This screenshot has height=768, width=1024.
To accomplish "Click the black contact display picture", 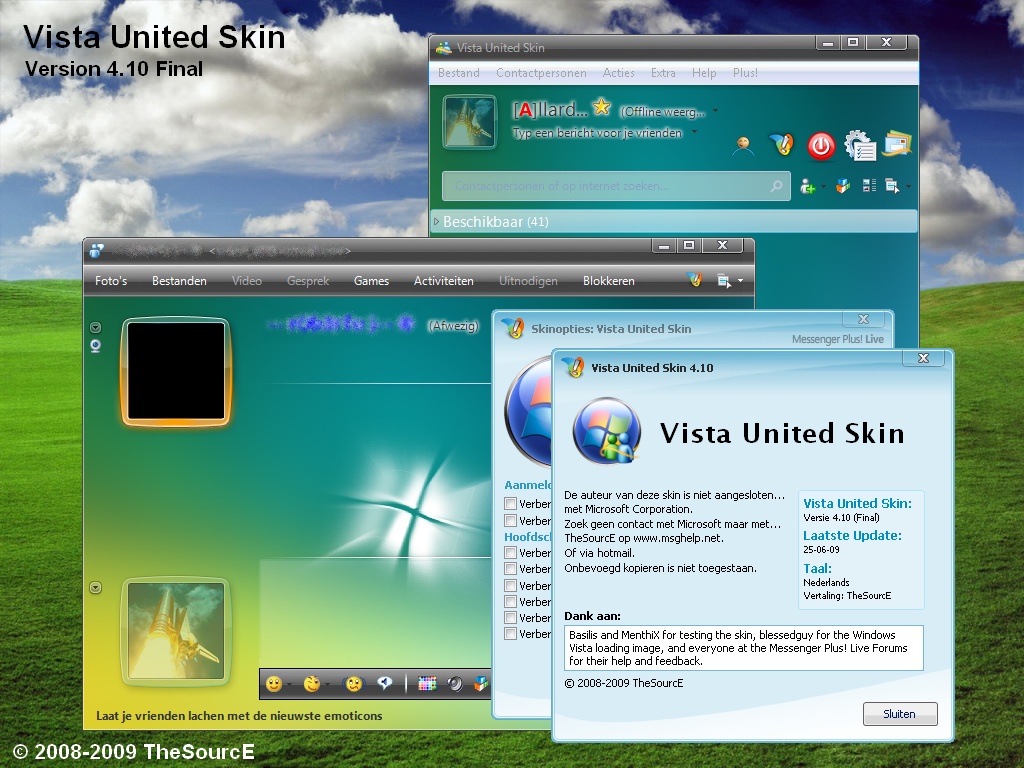I will coord(176,371).
